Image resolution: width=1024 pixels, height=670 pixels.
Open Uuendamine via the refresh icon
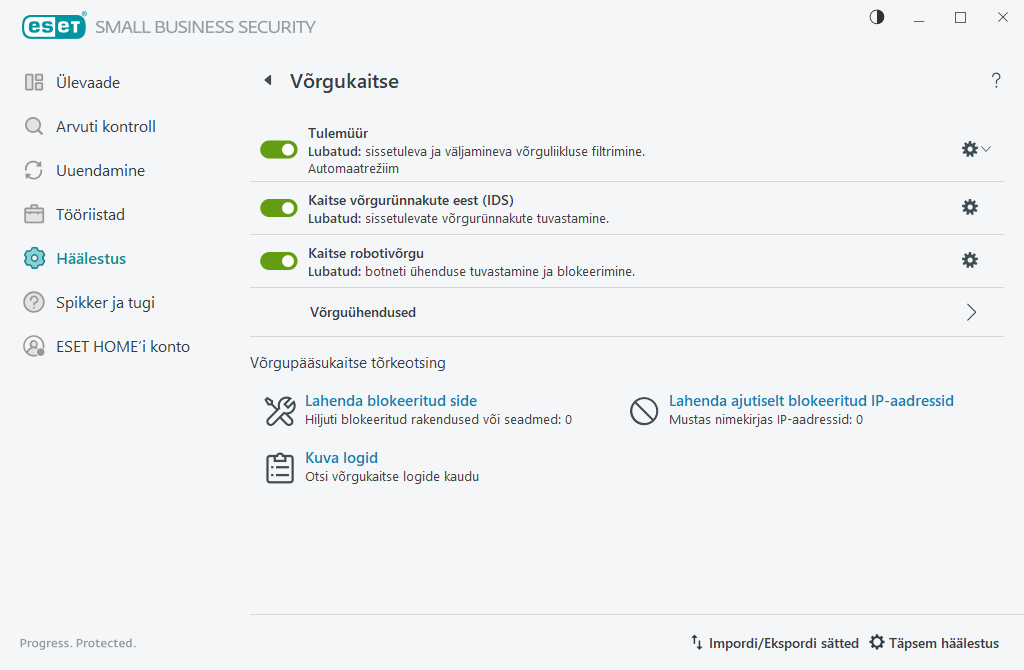(33, 170)
